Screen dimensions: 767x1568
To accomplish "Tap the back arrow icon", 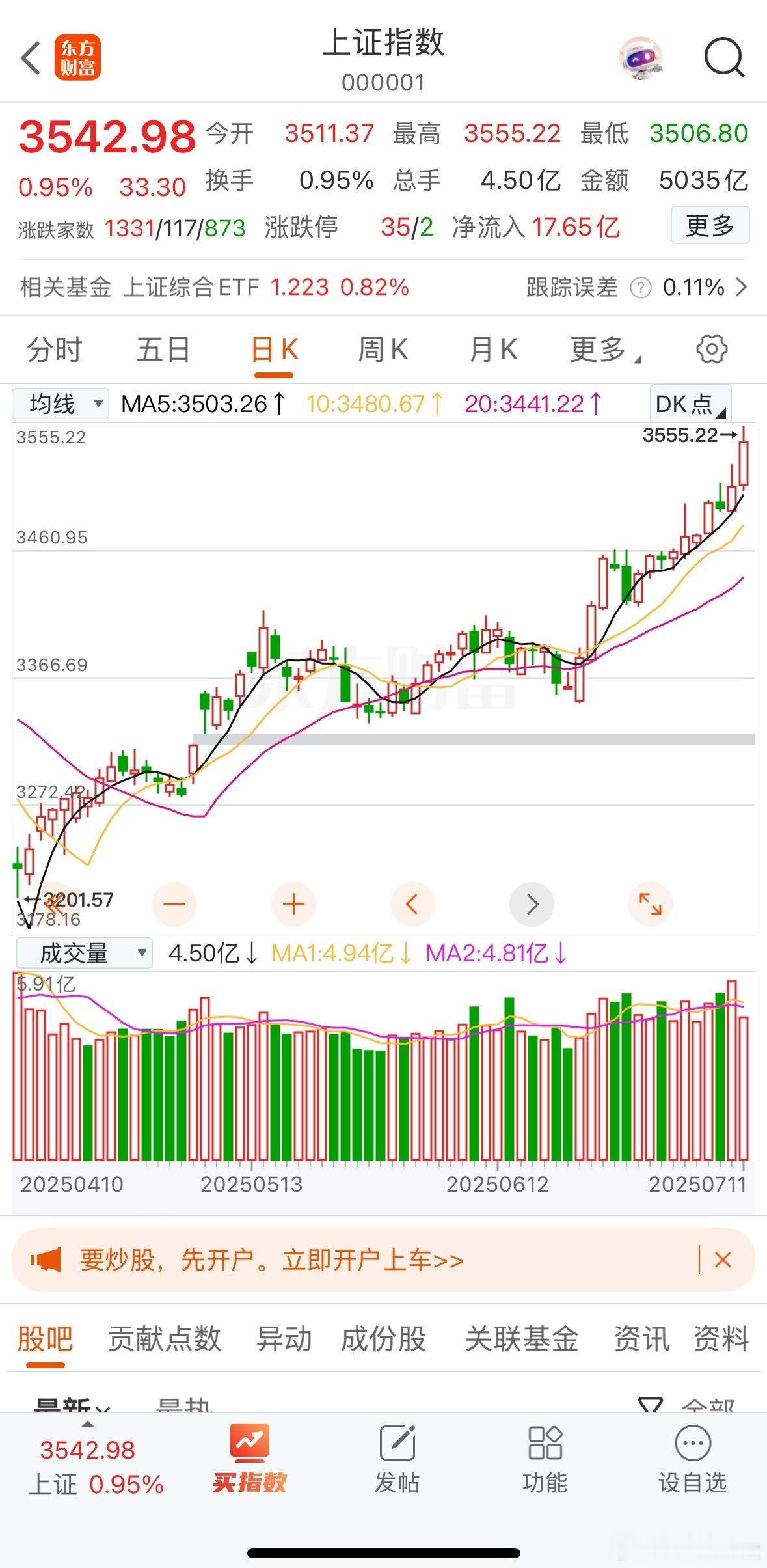I will click(31, 58).
